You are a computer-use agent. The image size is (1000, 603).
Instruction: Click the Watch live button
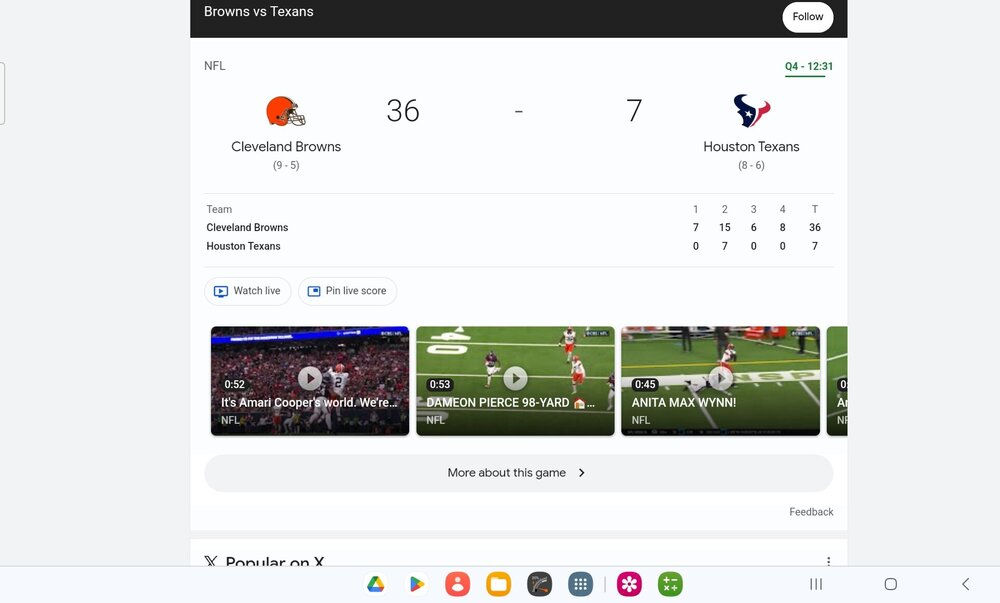click(247, 291)
